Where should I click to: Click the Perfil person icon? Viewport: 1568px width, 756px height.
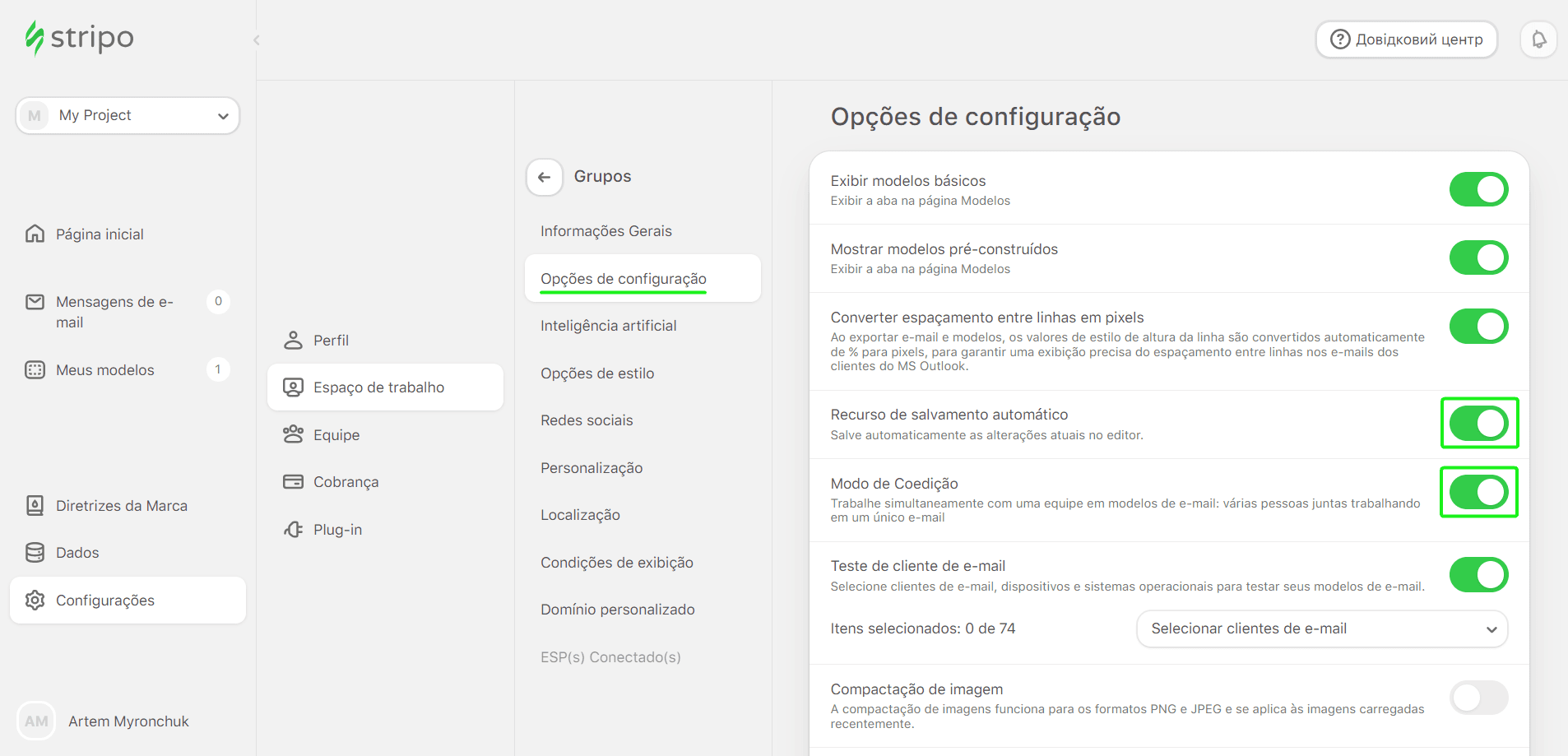pos(294,340)
